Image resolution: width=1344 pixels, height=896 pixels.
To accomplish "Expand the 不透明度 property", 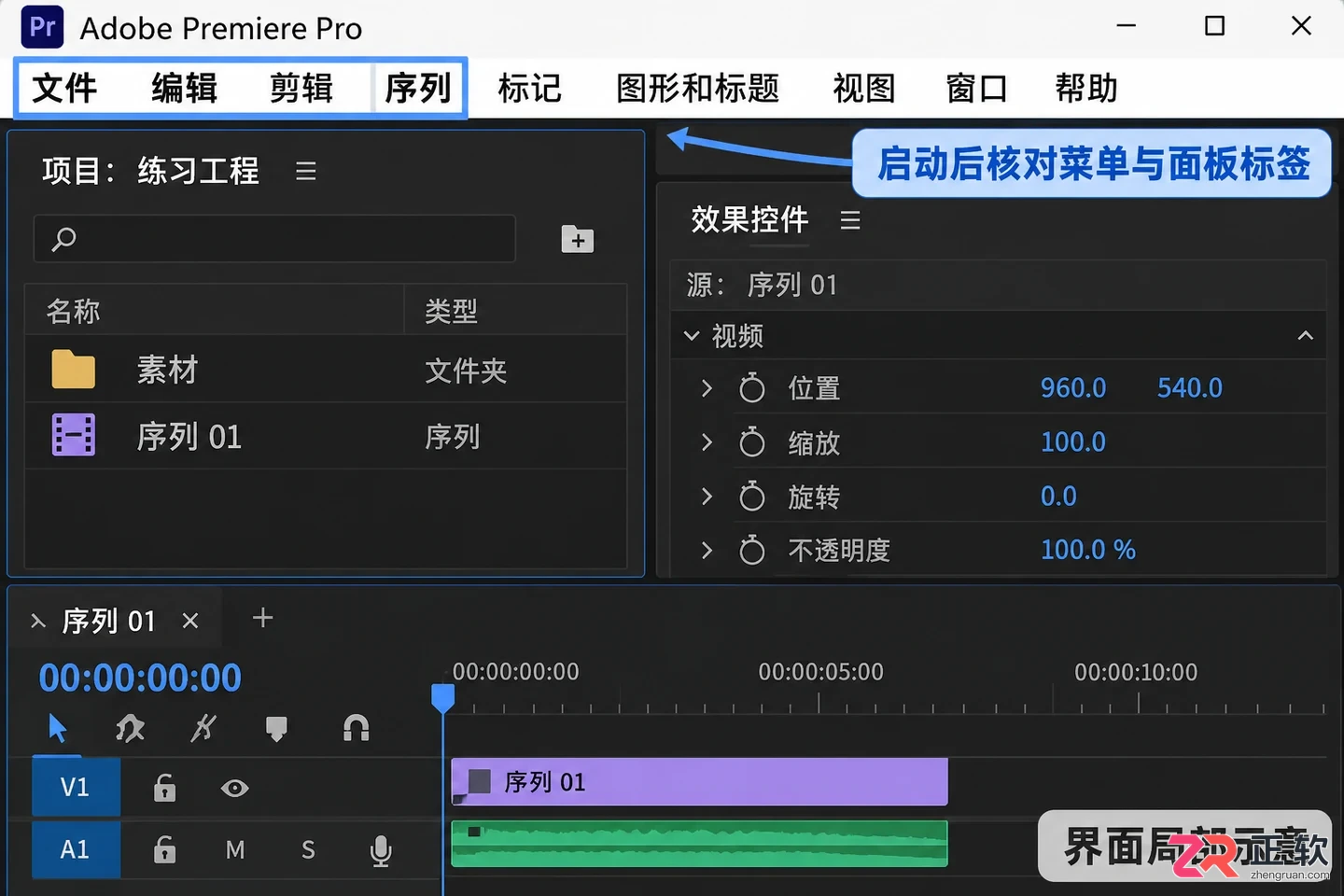I will coord(707,551).
